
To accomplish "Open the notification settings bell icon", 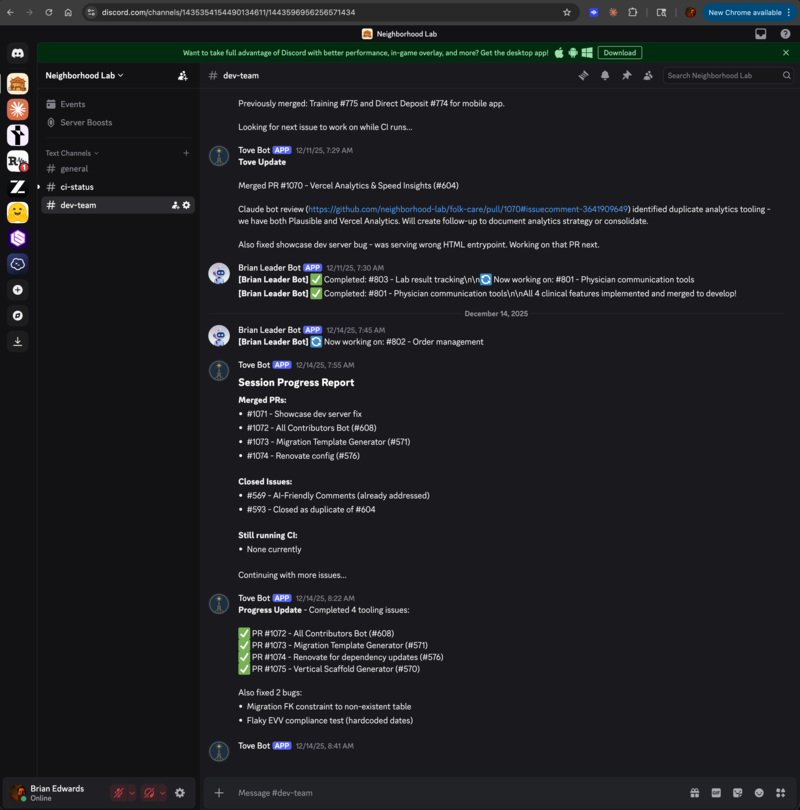I will coord(605,75).
